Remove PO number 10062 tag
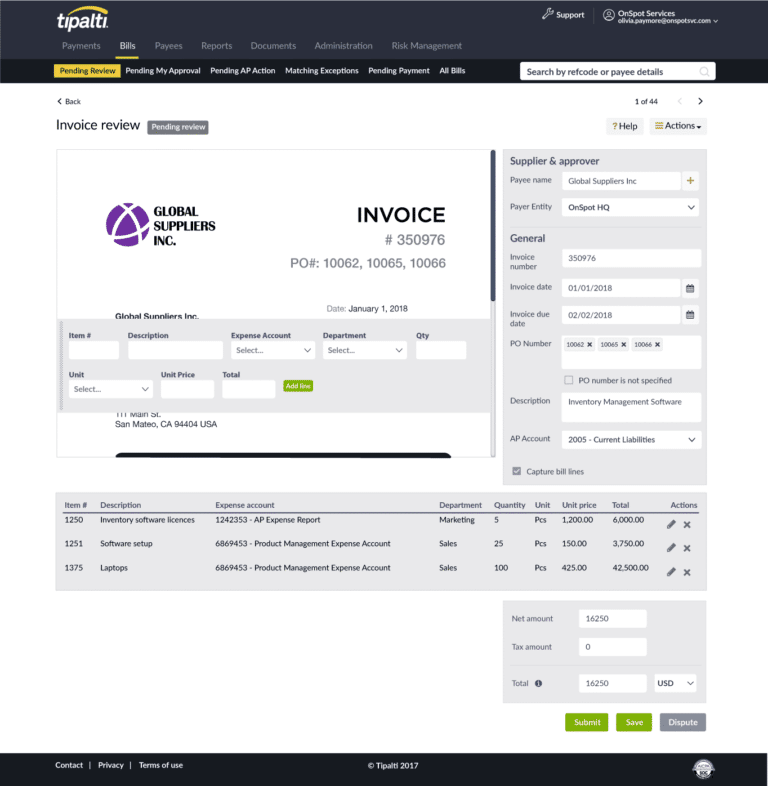The width and height of the screenshot is (768, 786). point(590,344)
